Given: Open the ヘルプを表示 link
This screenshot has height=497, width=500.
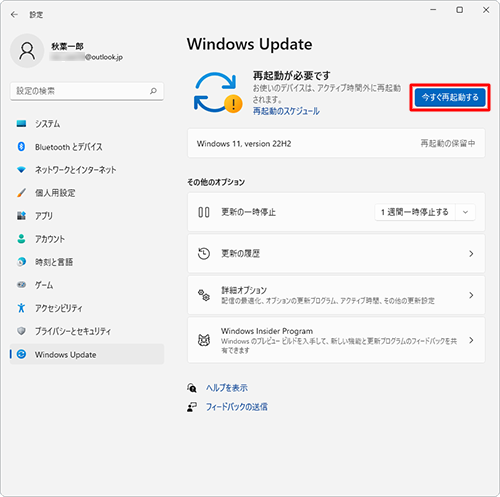Looking at the screenshot, I should pyautogui.click(x=227, y=388).
